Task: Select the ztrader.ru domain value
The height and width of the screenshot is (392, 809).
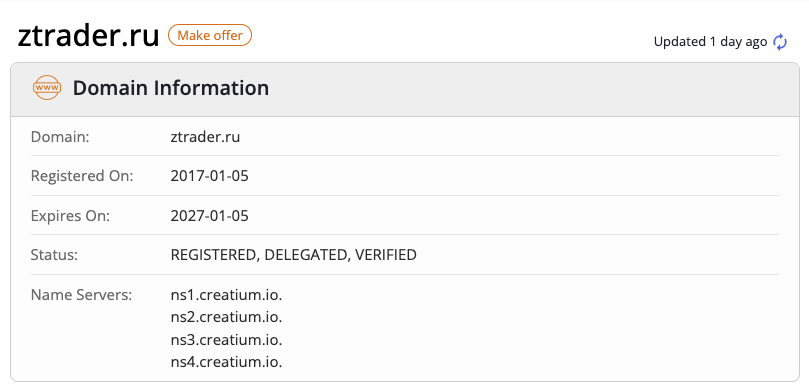Action: click(205, 137)
